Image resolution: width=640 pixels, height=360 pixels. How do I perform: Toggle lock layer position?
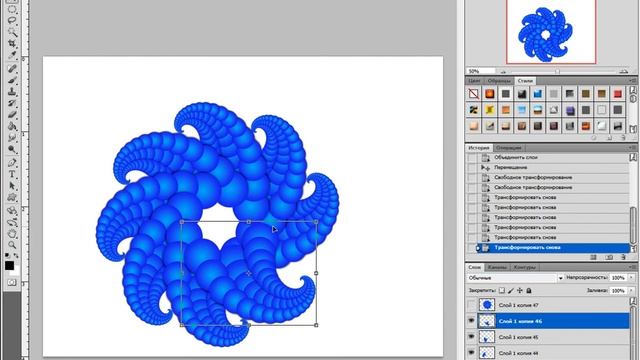coord(520,291)
